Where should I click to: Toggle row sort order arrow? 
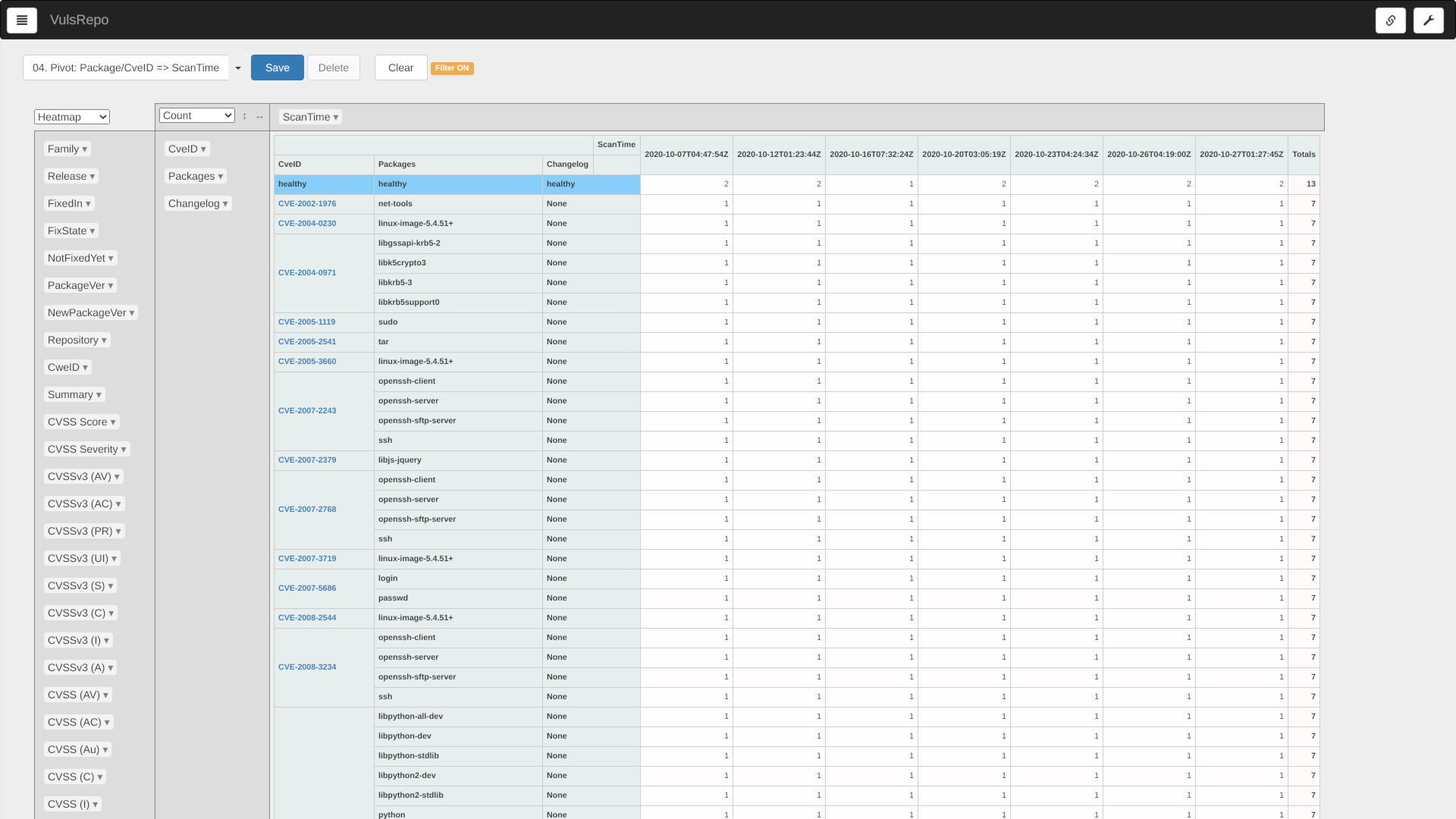click(244, 116)
